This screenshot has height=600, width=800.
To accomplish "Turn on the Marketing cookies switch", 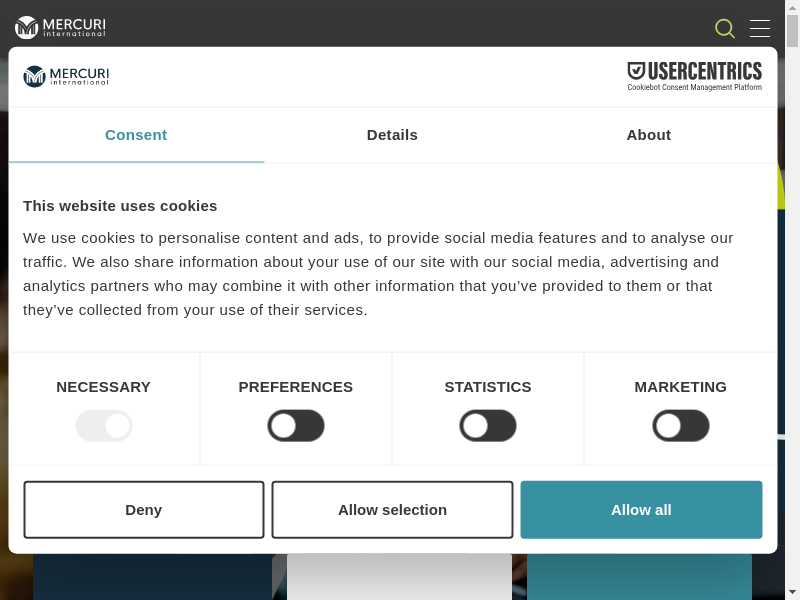I will pyautogui.click(x=681, y=426).
